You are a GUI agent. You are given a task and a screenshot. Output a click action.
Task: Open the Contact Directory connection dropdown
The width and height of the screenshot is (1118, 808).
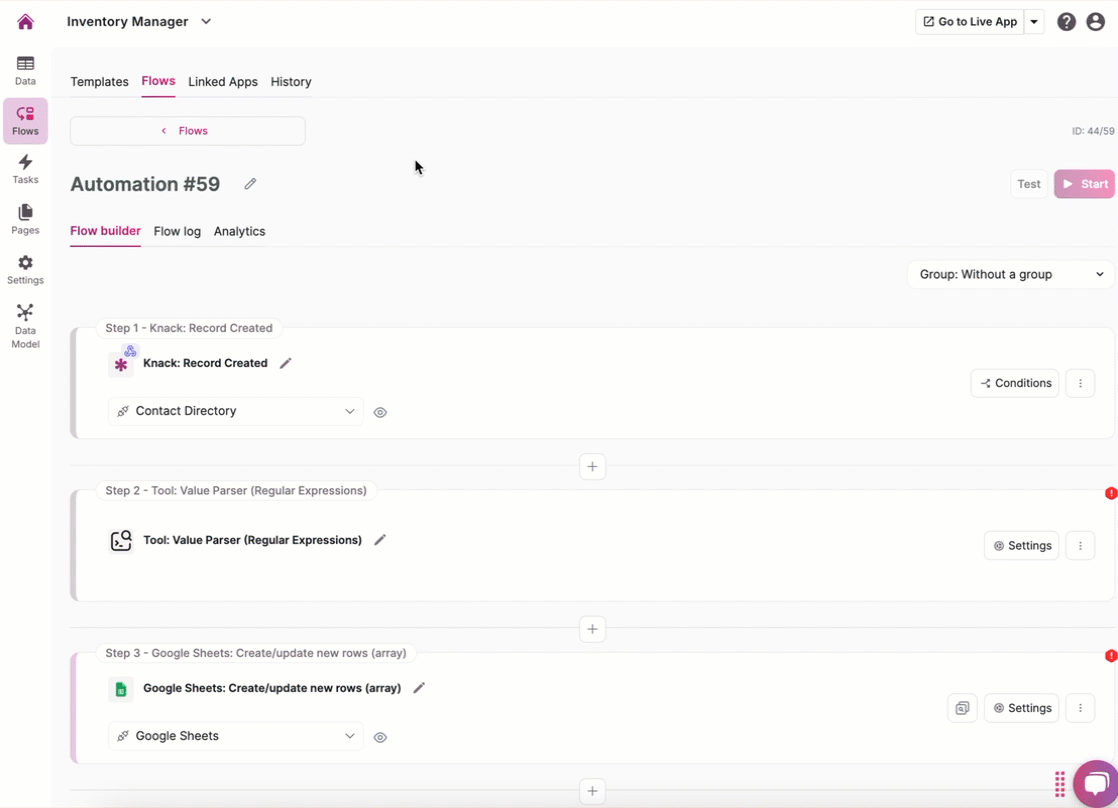coord(236,411)
